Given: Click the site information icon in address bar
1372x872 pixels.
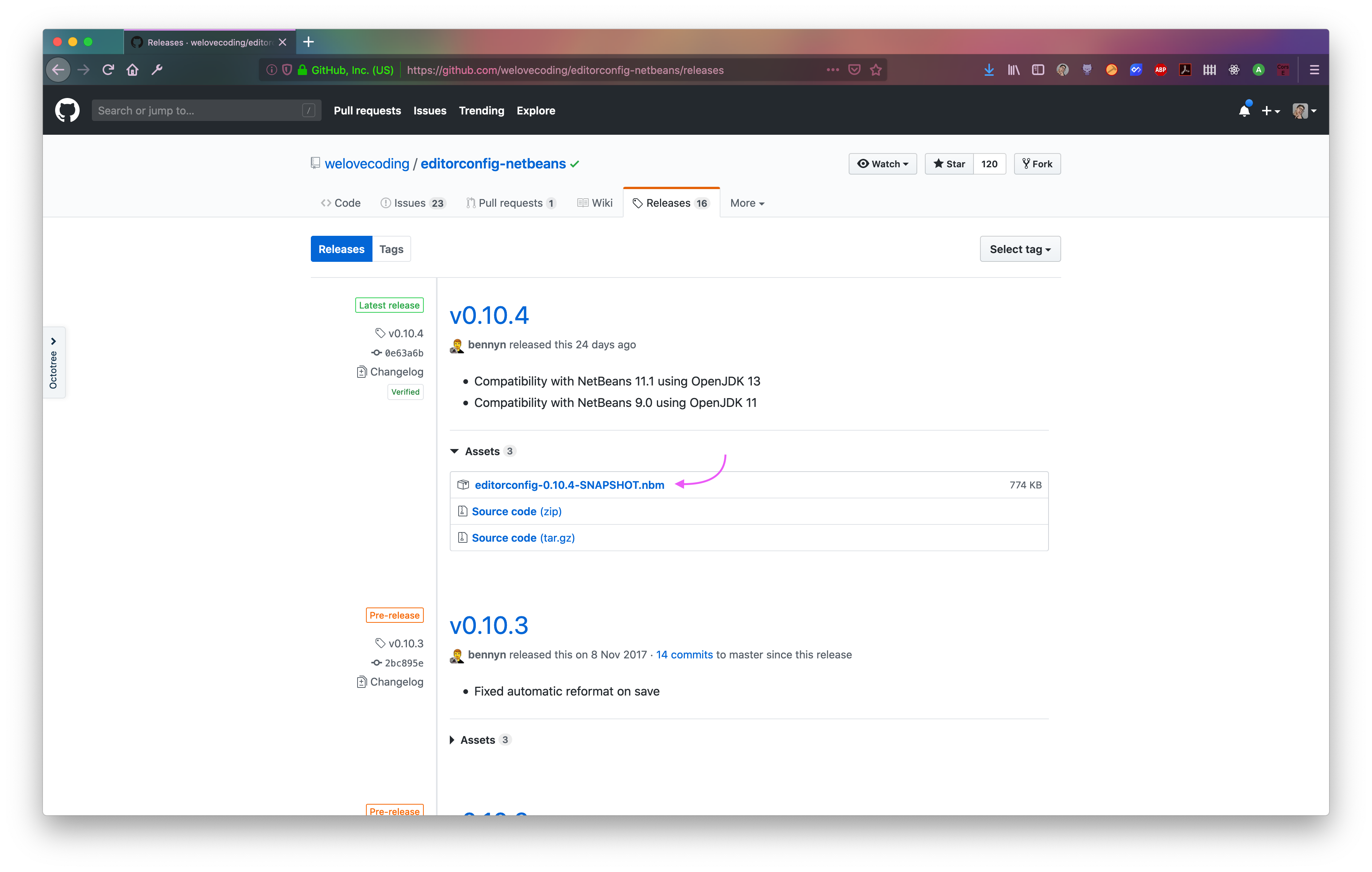Looking at the screenshot, I should [x=272, y=70].
